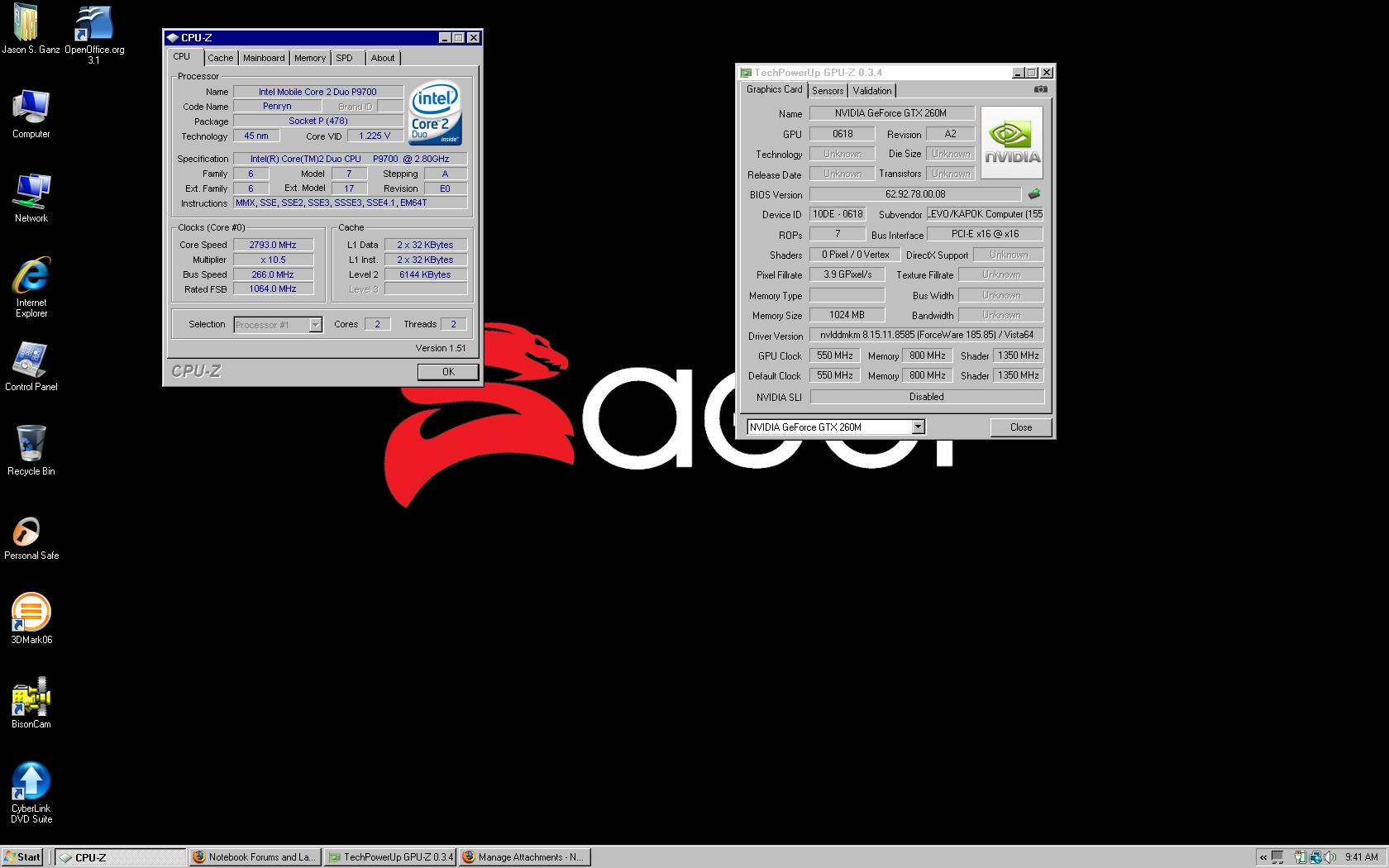The image size is (1389, 868).
Task: Open the Jason S. Ganz folder icon
Action: (26, 23)
